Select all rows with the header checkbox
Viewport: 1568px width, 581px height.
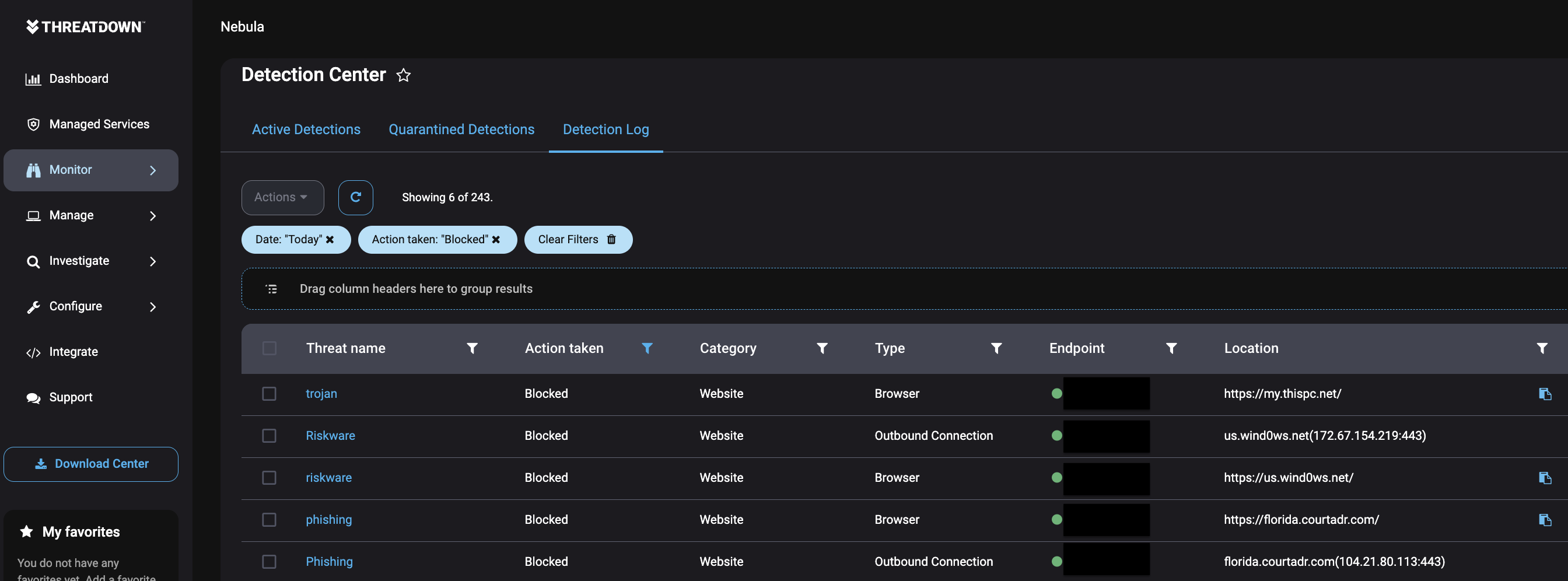[x=269, y=348]
